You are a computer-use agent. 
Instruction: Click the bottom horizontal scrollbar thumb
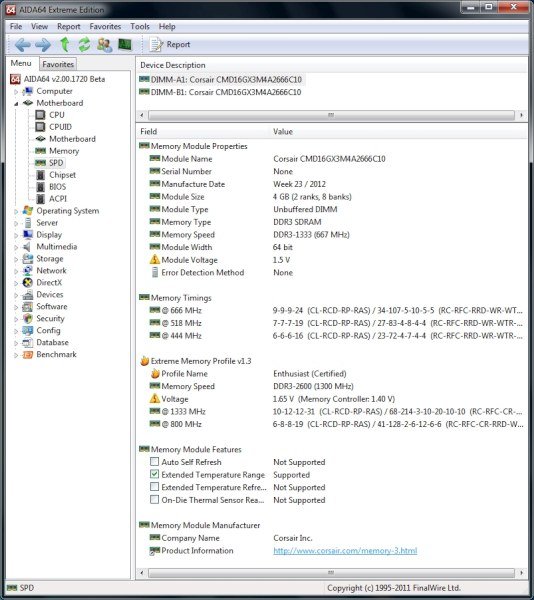point(331,573)
